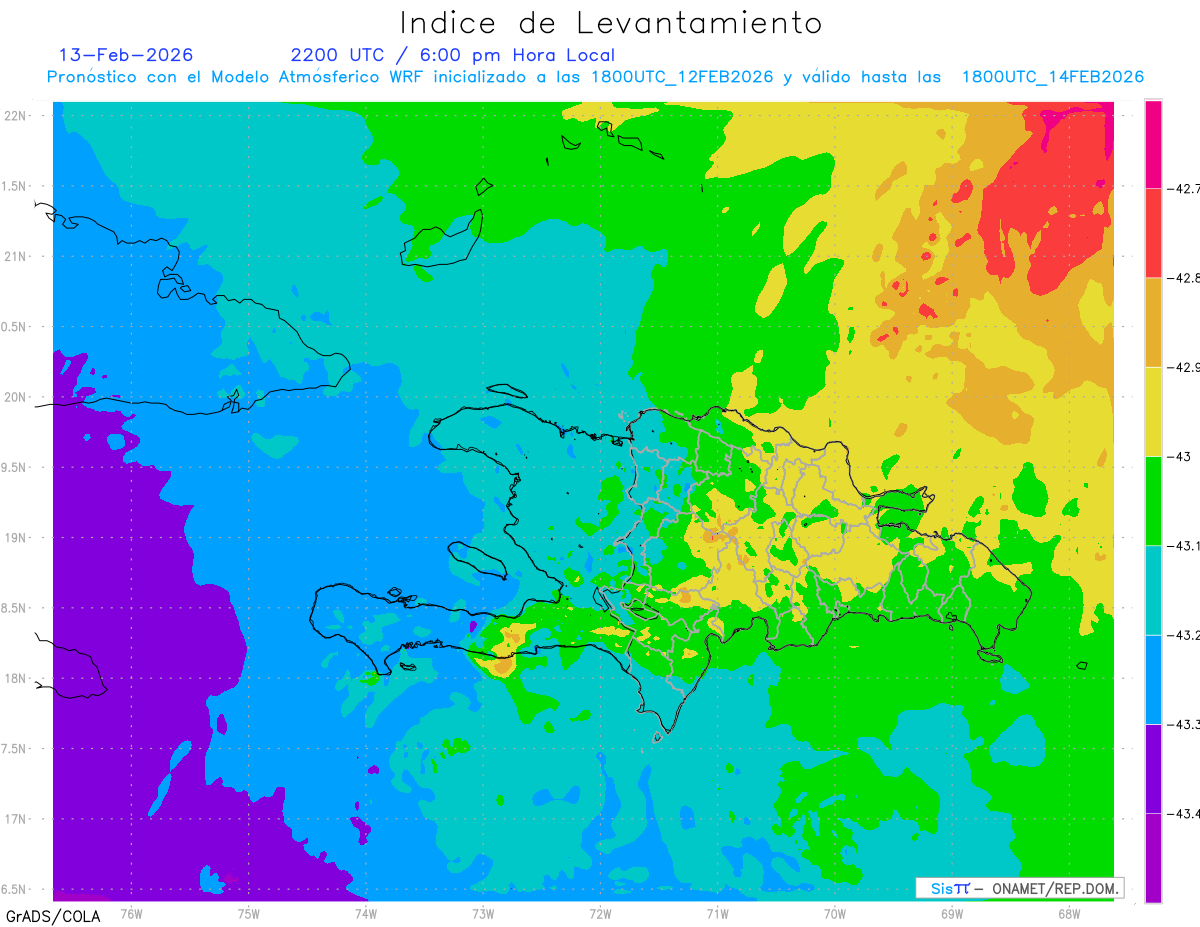Screen dimensions: 1200x927
Task: Click the legend value '-43.2'
Action: click(1184, 635)
